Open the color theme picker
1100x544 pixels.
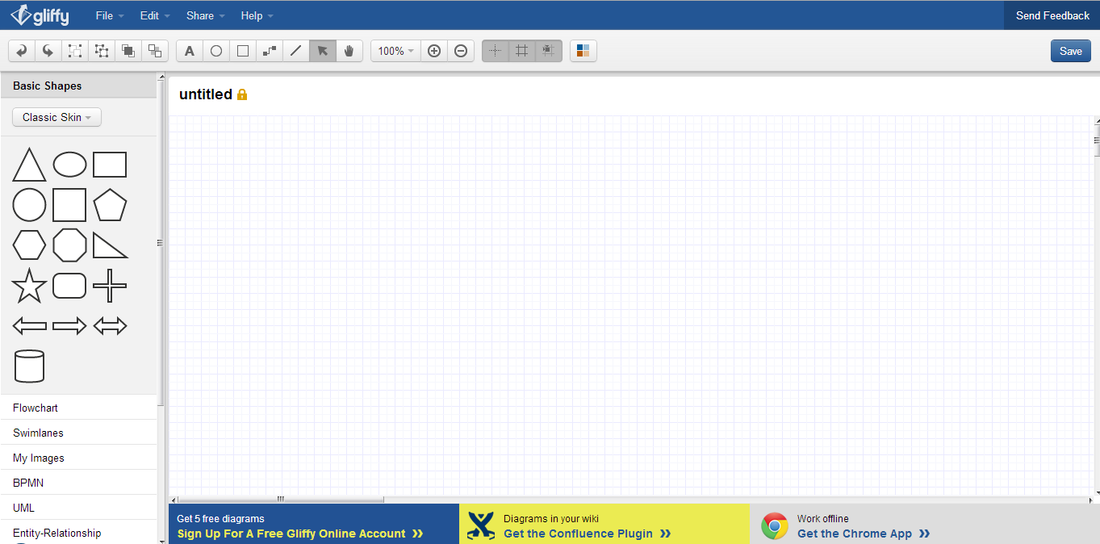tap(583, 51)
